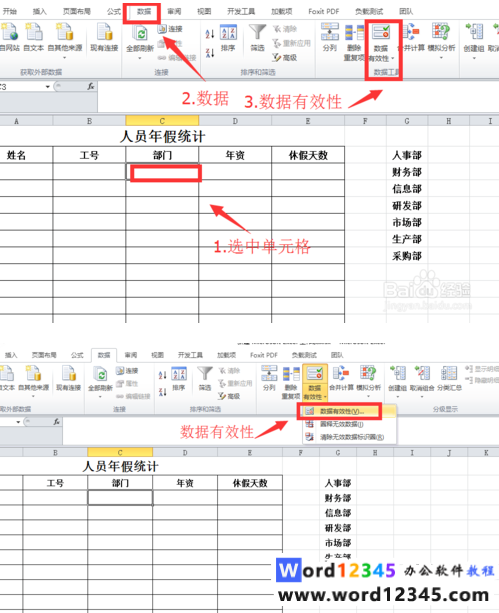Click 删除重复项 icon in upper screenshot

pyautogui.click(x=354, y=33)
